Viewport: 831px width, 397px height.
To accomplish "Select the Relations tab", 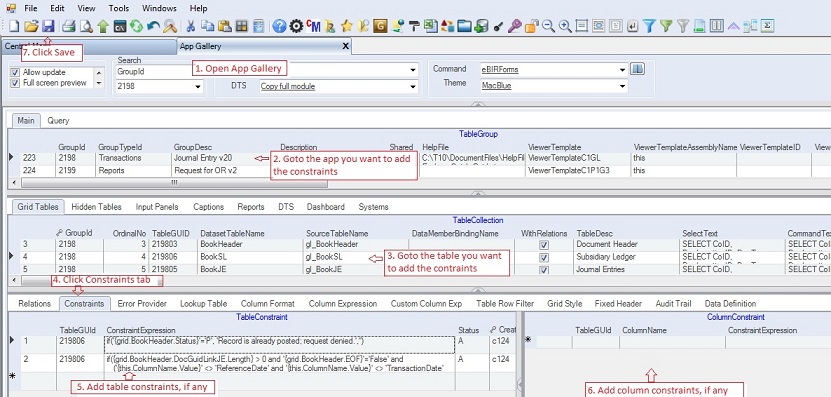I will (34, 304).
